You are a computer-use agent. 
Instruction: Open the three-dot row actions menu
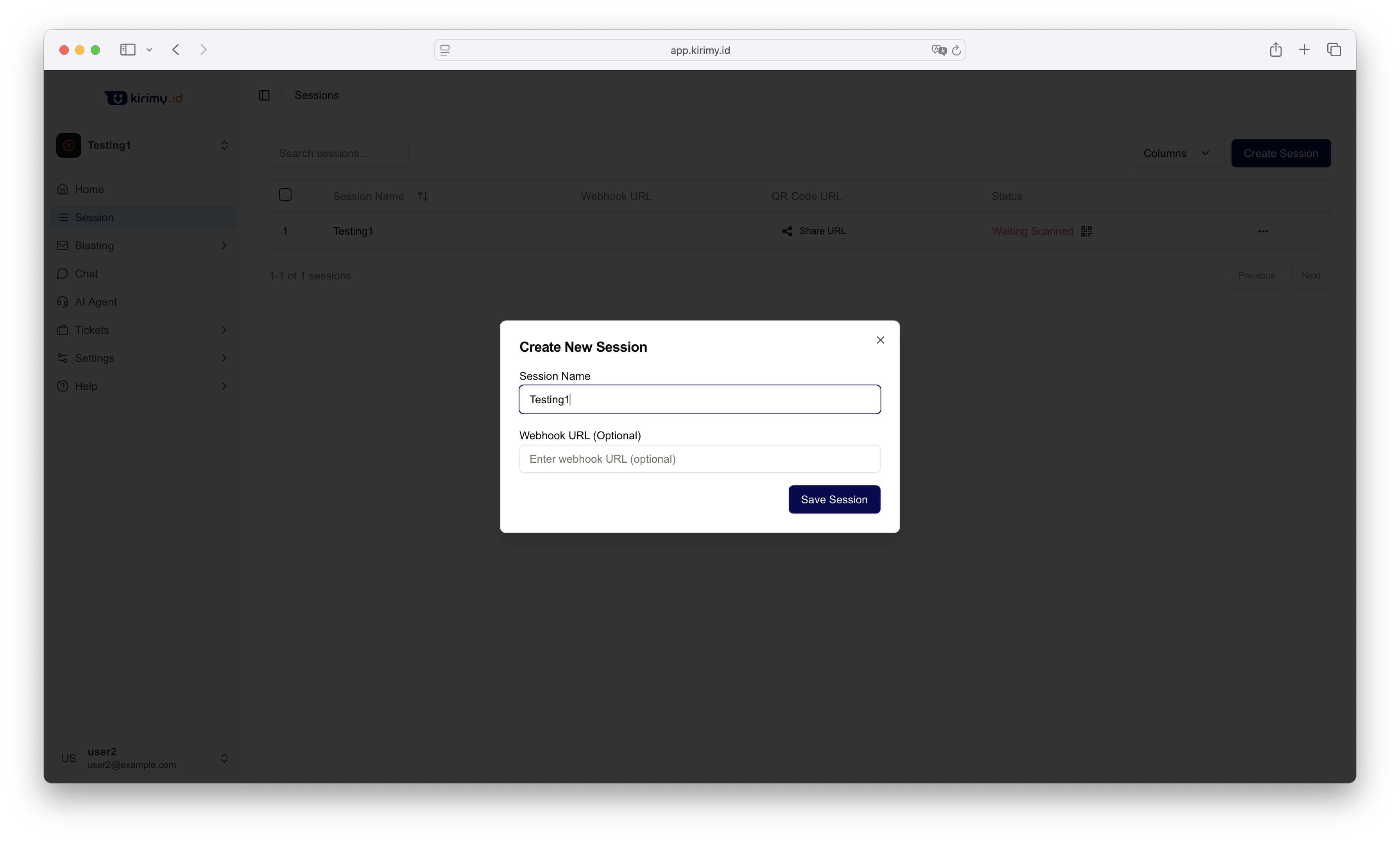coord(1262,231)
